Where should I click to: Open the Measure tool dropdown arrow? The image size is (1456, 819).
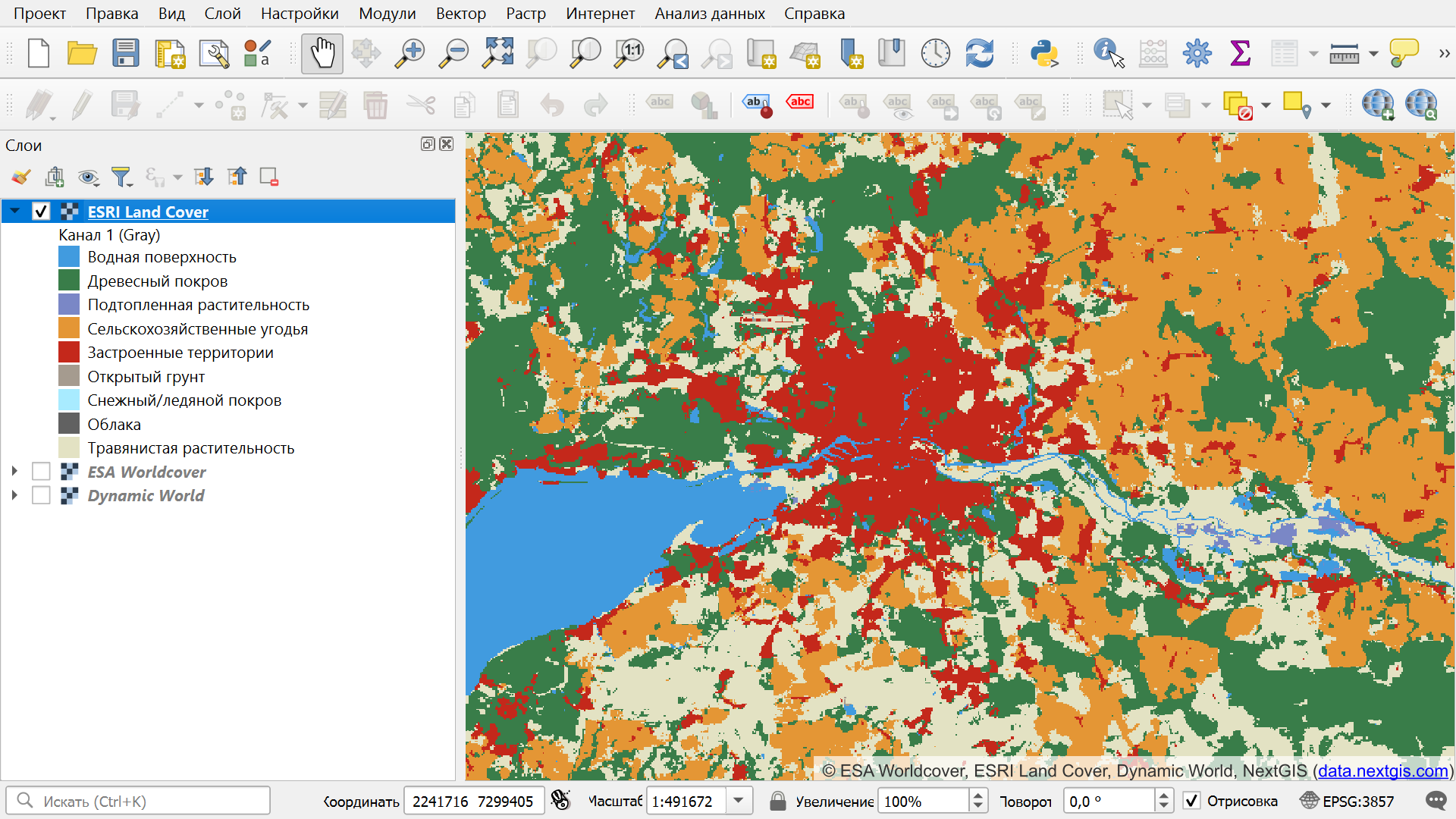click(1373, 54)
